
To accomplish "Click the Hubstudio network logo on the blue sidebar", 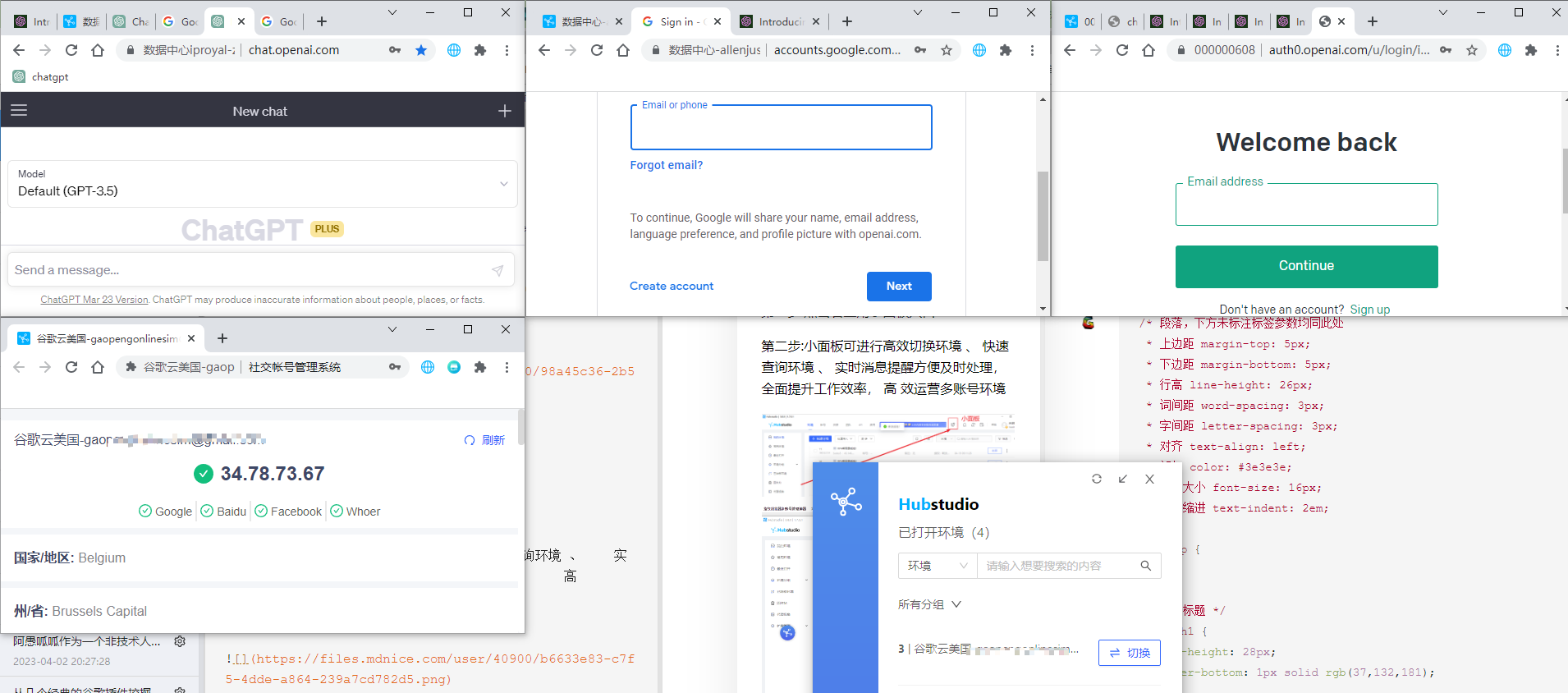I will tap(846, 501).
